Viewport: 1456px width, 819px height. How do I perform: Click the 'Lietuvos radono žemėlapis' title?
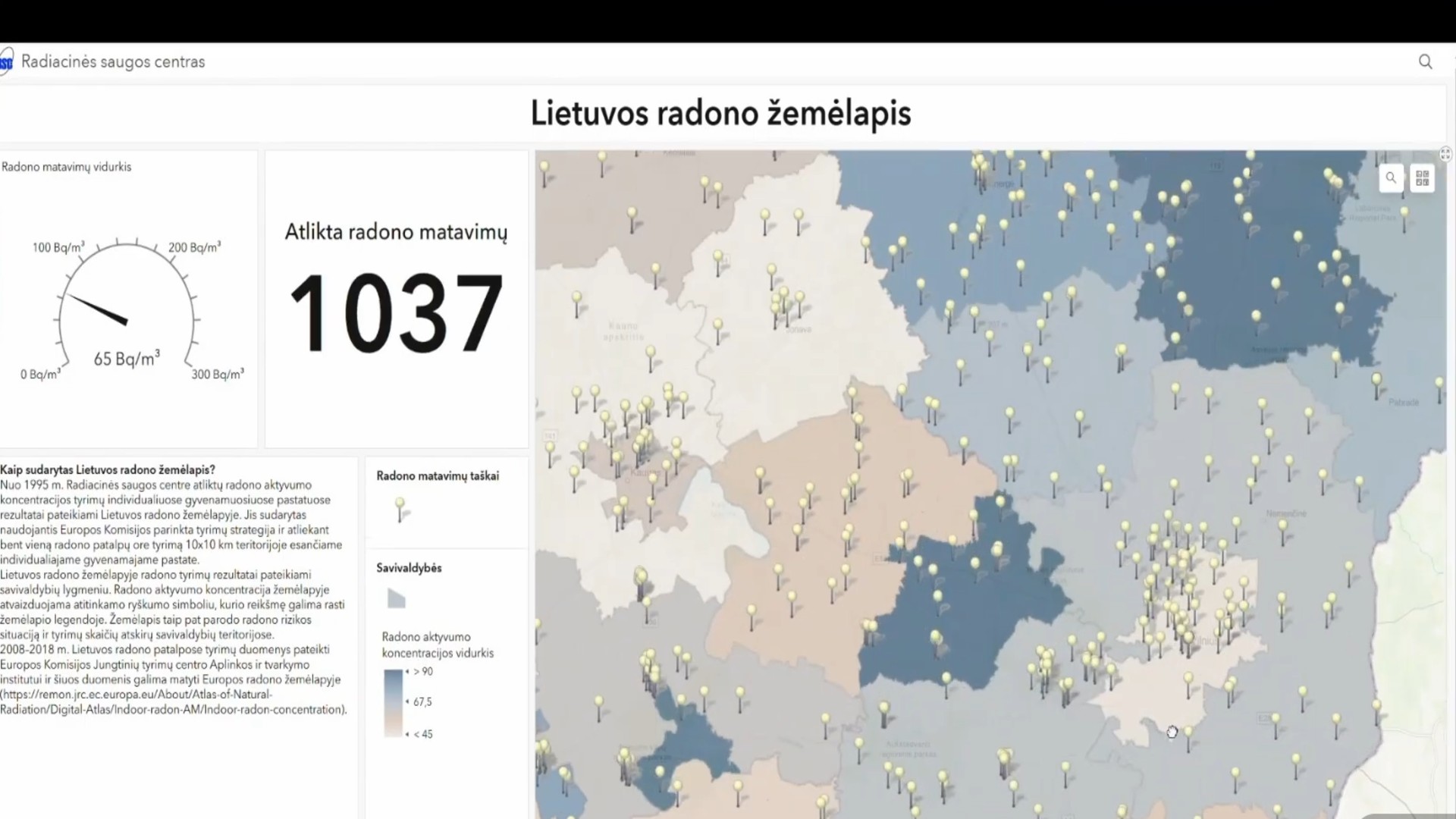point(720,114)
